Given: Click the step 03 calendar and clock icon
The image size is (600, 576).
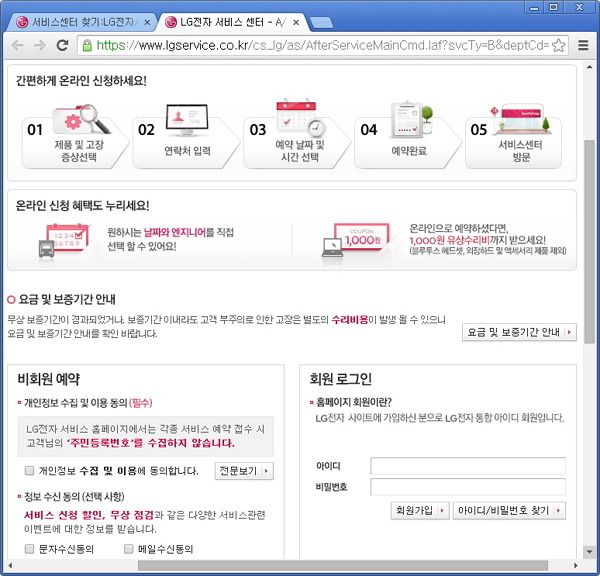Looking at the screenshot, I should point(302,119).
